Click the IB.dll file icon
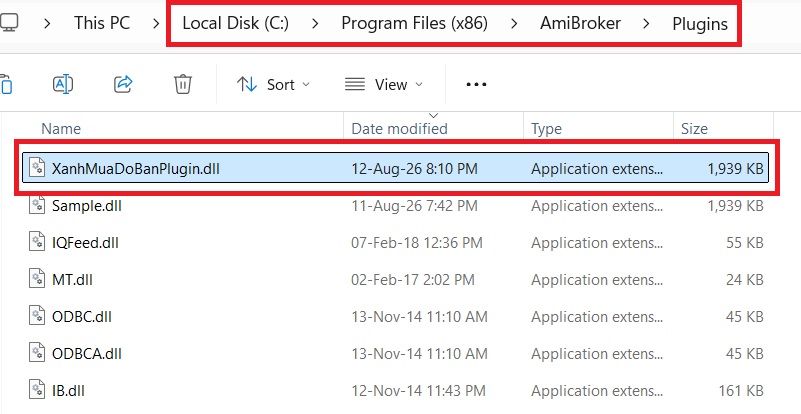 (x=37, y=390)
